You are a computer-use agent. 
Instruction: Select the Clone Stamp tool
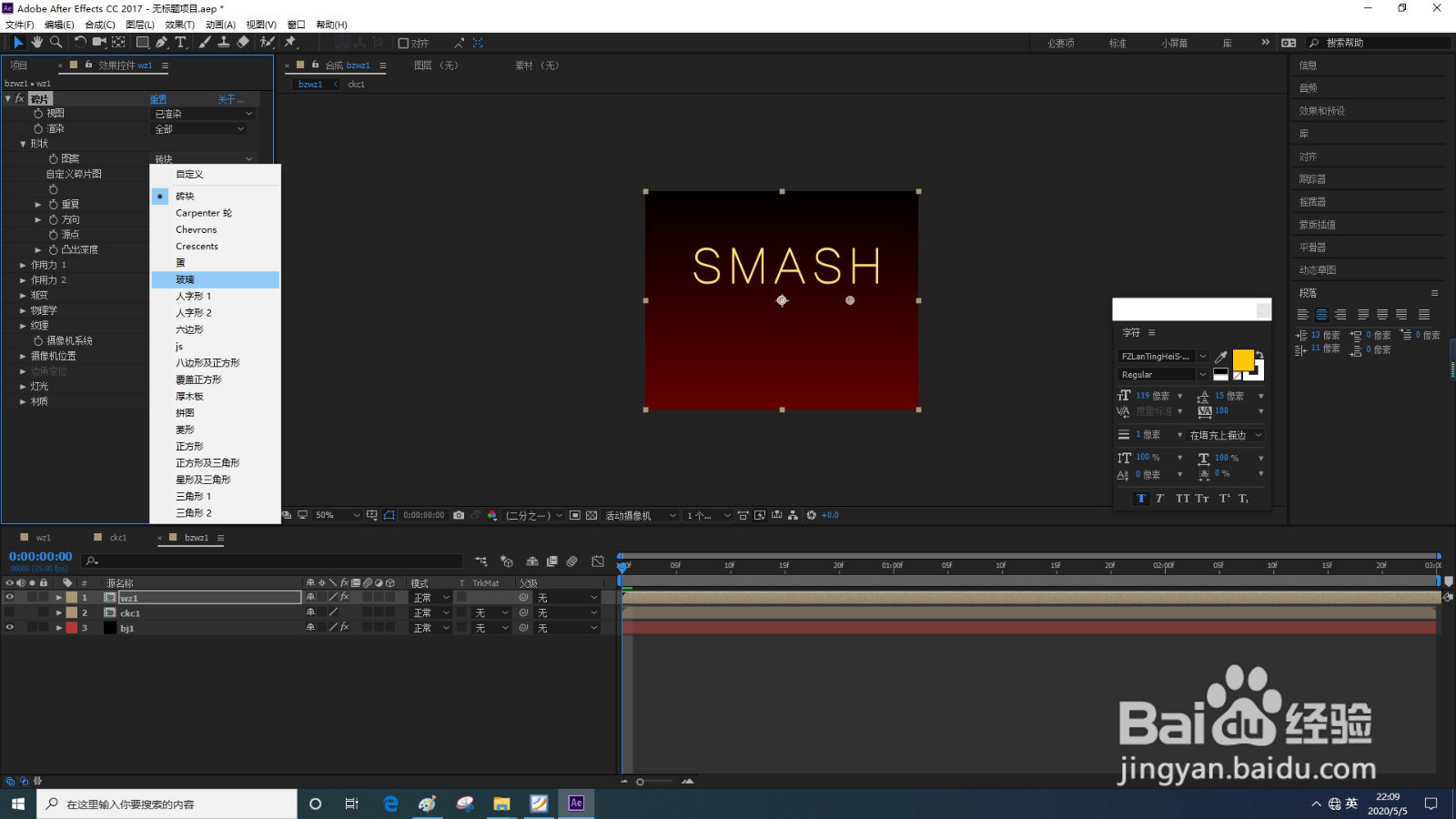click(x=223, y=42)
